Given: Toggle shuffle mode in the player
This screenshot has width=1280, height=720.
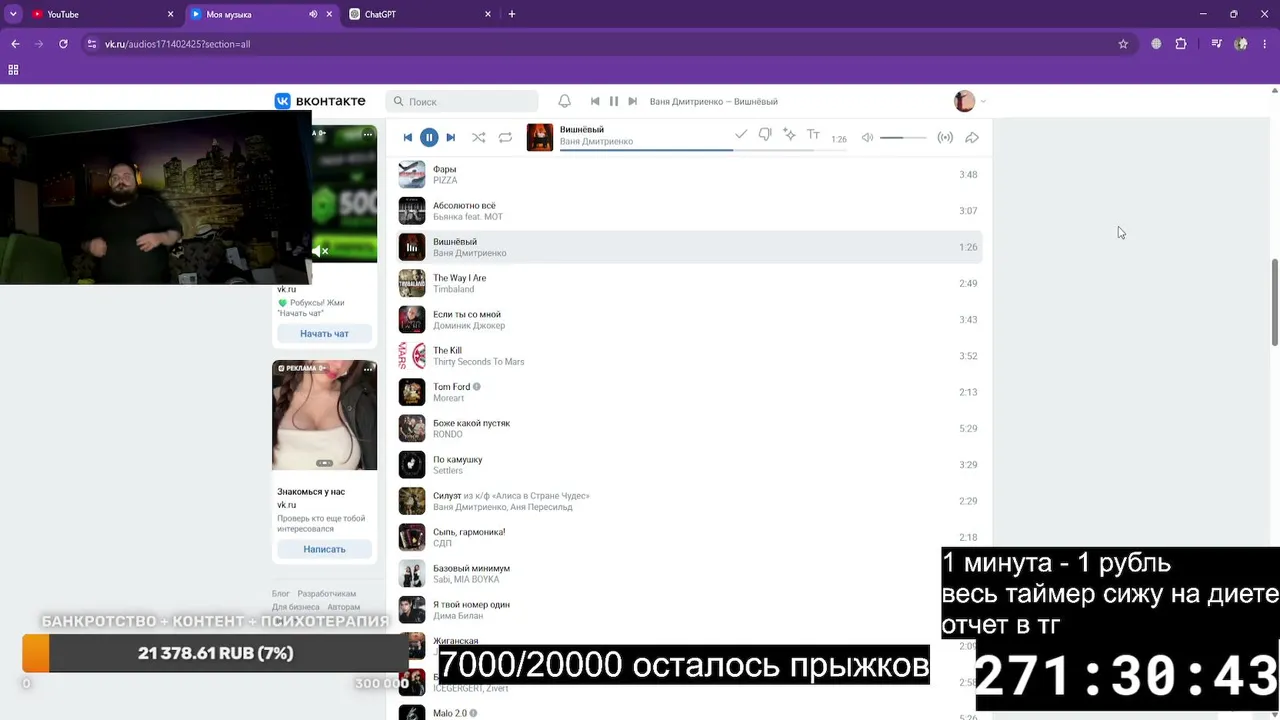Looking at the screenshot, I should click(478, 137).
